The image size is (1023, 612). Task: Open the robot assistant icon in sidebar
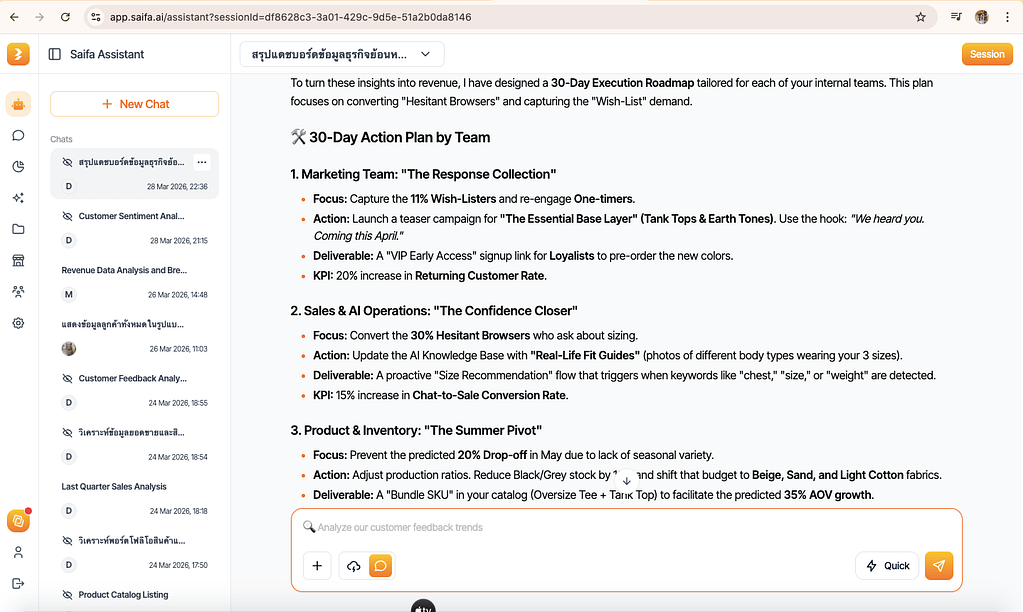(x=18, y=104)
